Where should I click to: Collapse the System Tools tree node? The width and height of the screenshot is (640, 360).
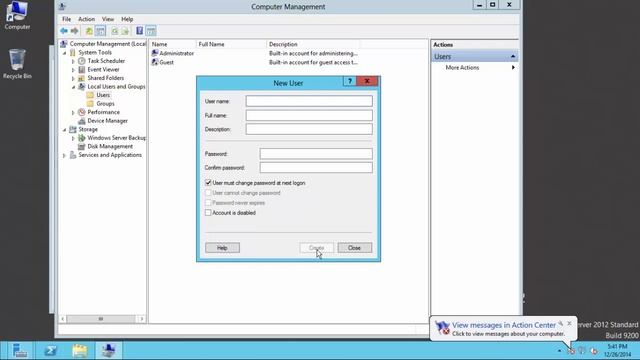tap(64, 53)
